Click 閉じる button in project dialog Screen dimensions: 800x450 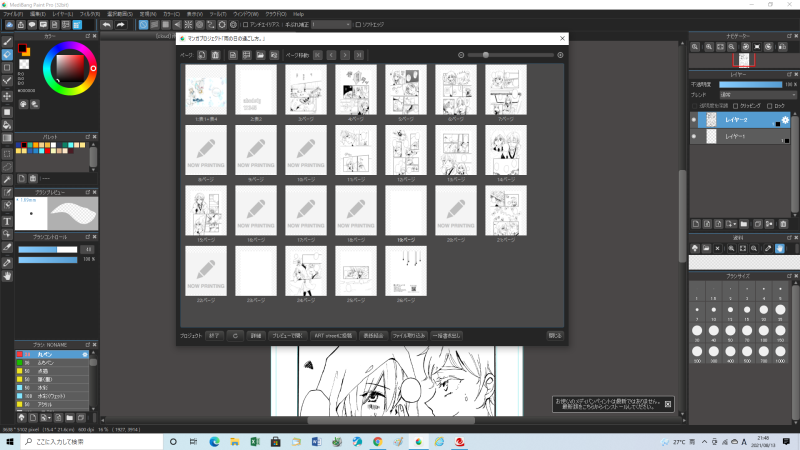[555, 336]
